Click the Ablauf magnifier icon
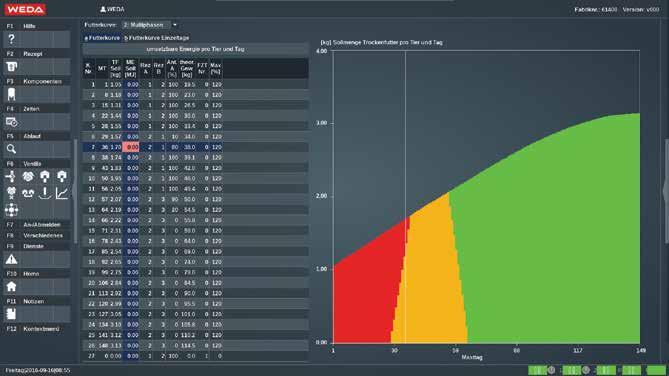 (x=12, y=149)
